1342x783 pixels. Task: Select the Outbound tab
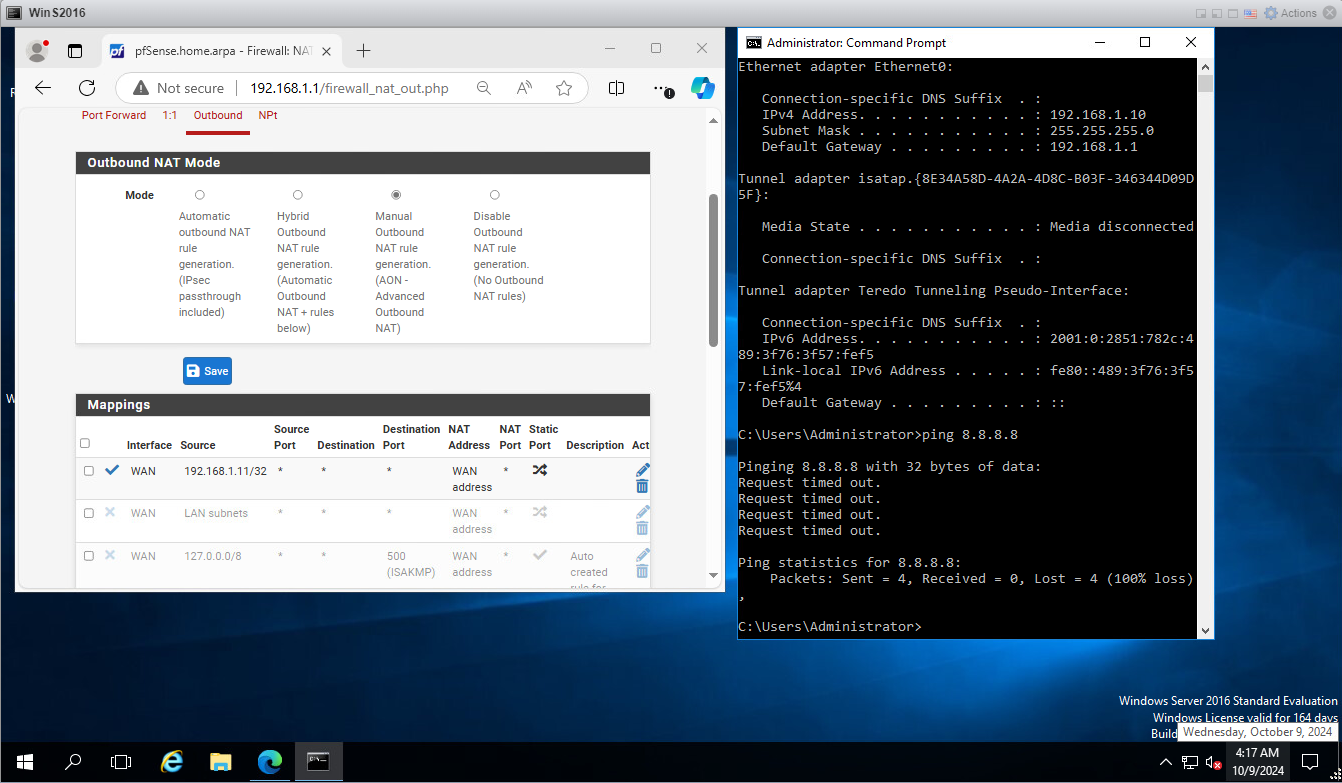(x=218, y=115)
